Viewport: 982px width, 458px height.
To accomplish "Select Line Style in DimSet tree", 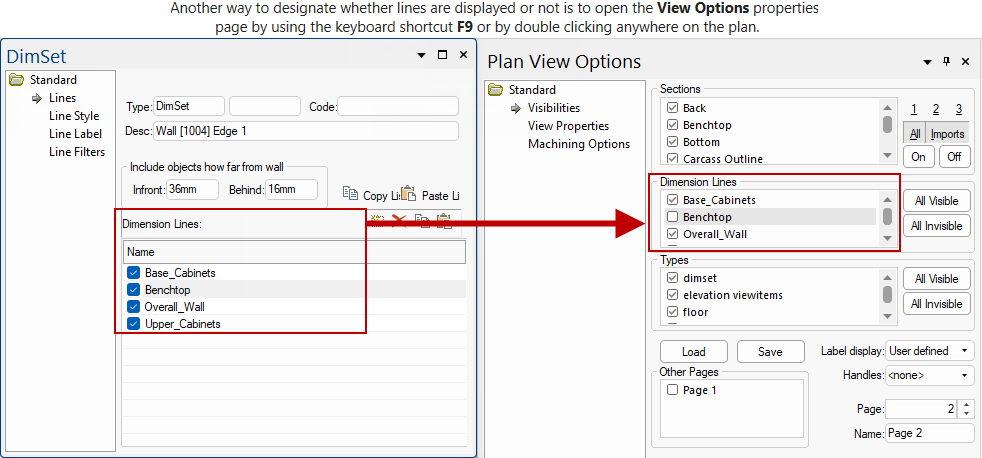I will [74, 116].
